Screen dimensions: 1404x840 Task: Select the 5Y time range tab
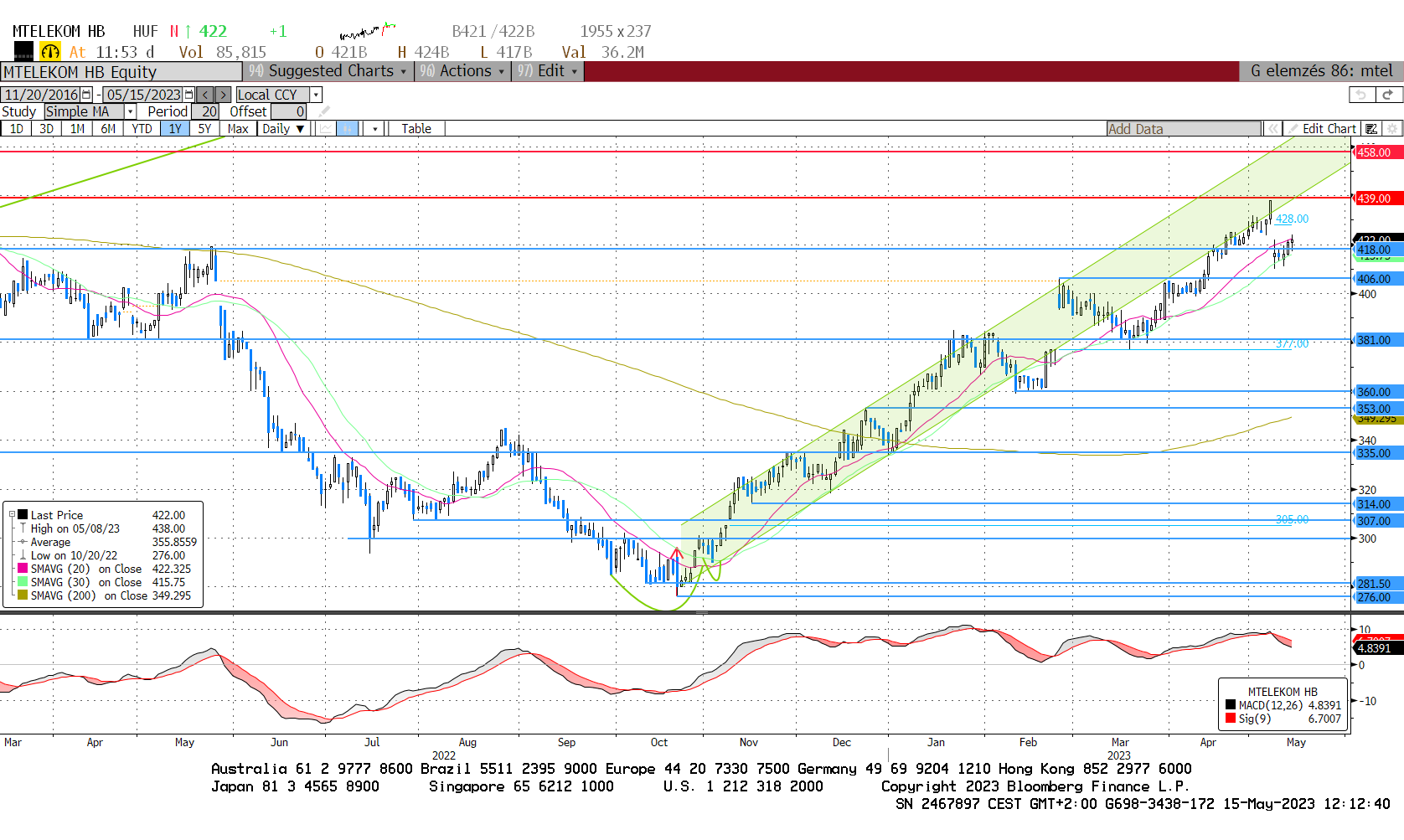[x=204, y=129]
